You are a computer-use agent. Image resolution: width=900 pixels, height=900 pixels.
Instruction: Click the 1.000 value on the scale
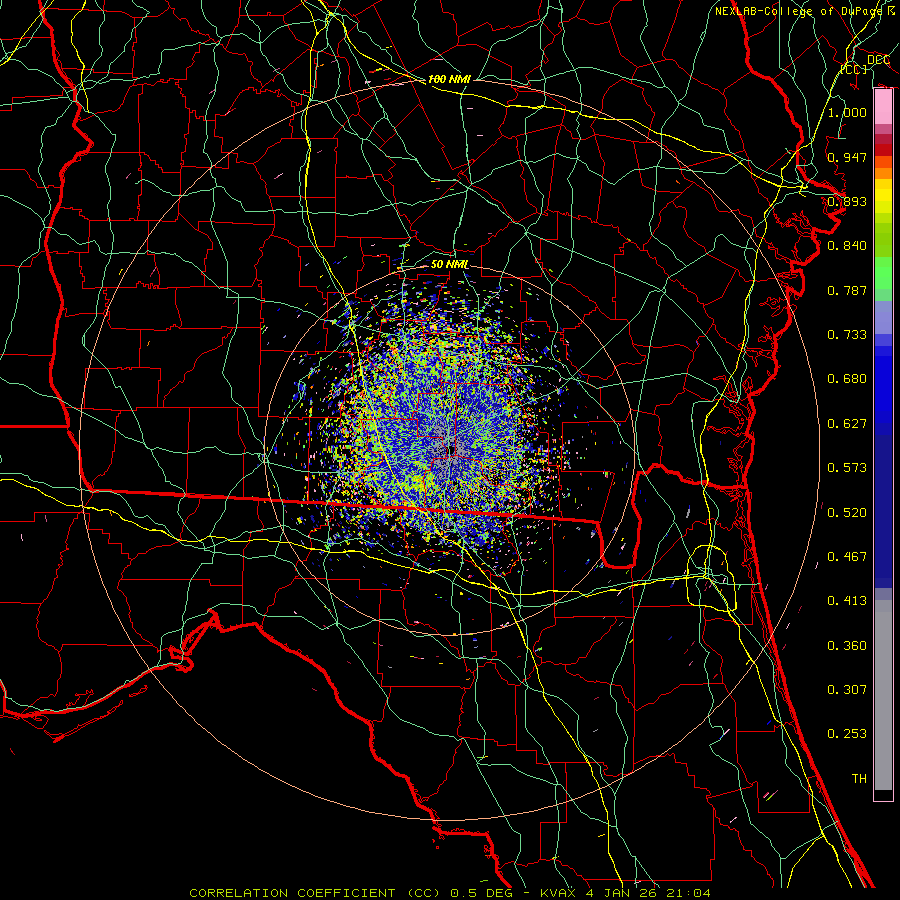pyautogui.click(x=847, y=112)
